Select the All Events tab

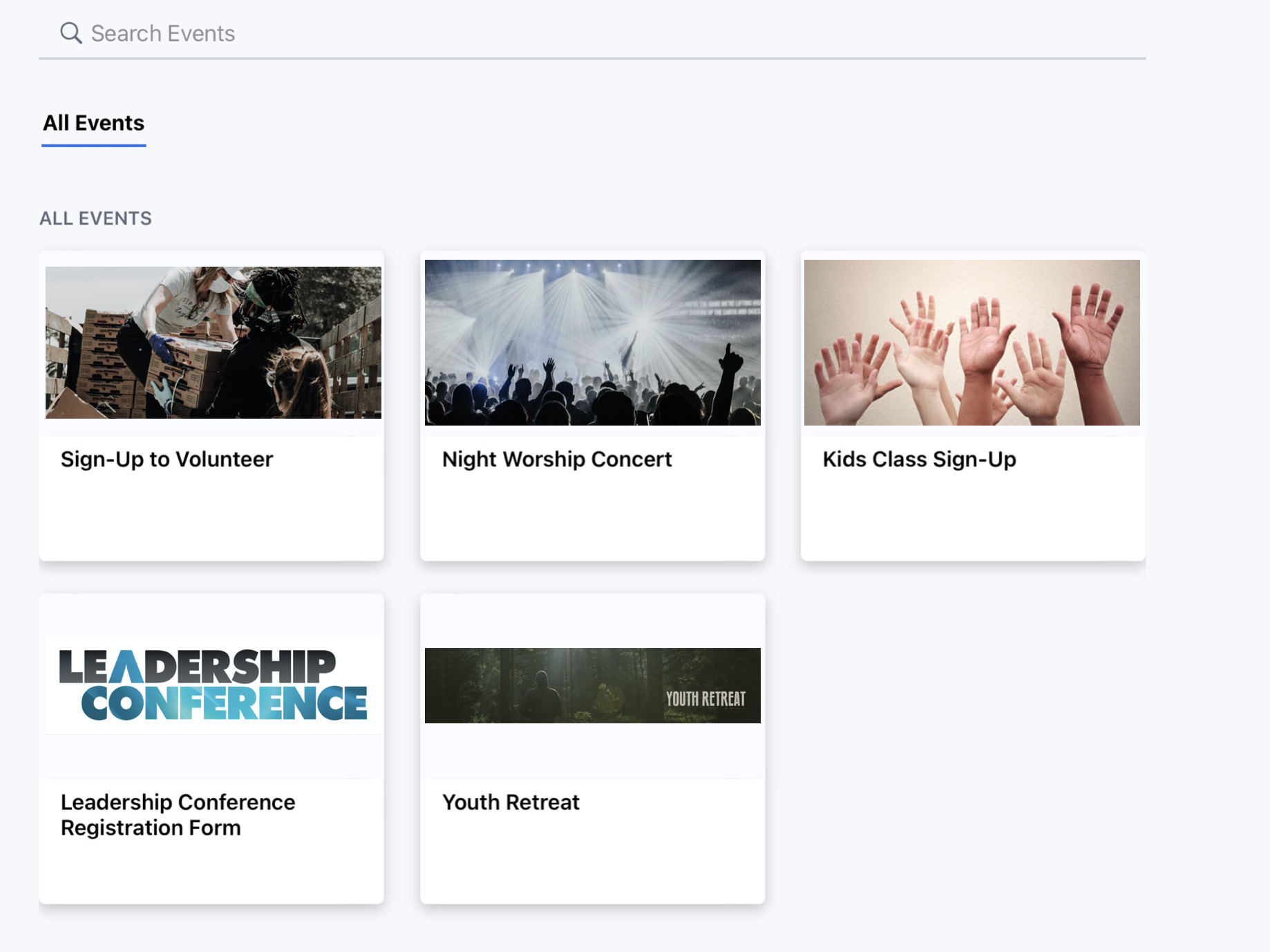[x=93, y=123]
